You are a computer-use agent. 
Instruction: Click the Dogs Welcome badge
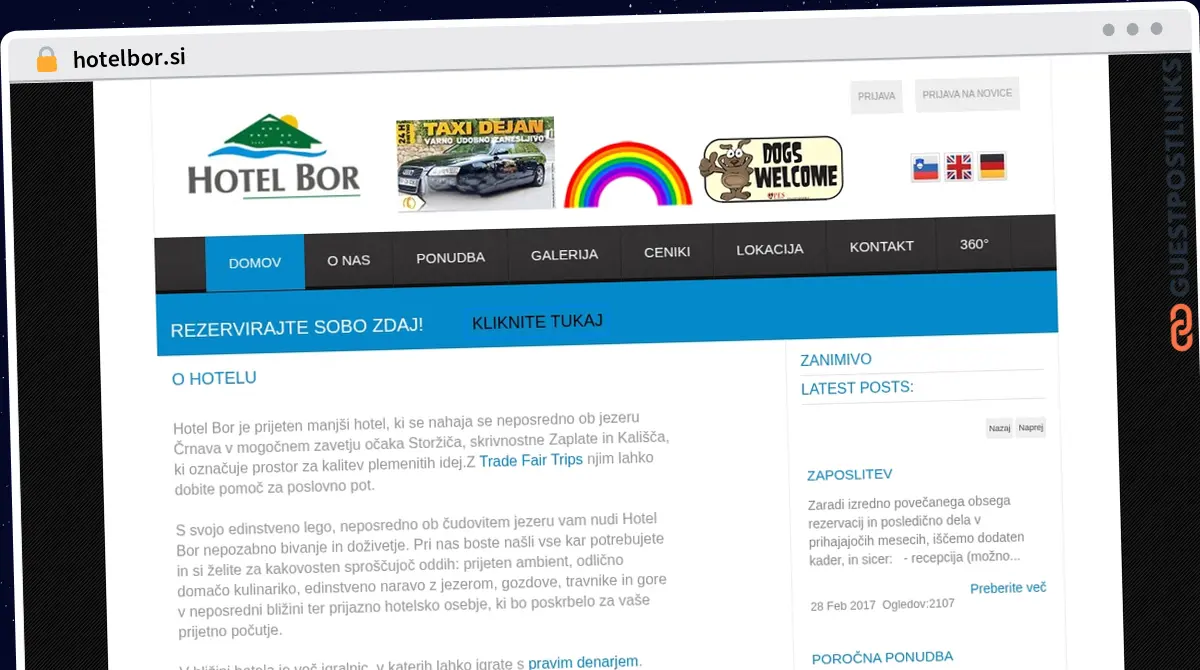point(771,169)
